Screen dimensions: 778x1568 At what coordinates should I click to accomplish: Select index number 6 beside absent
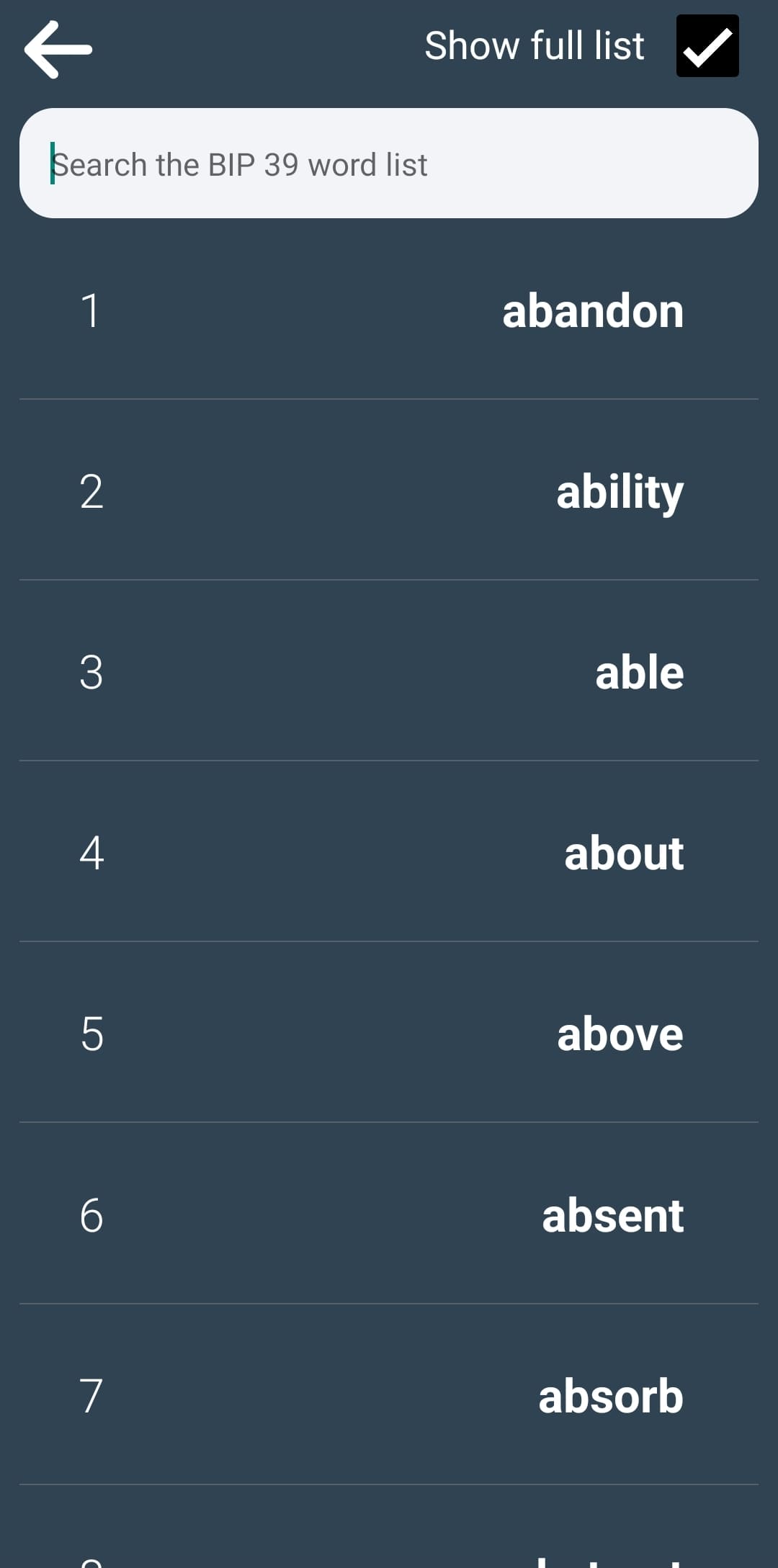tap(91, 1216)
